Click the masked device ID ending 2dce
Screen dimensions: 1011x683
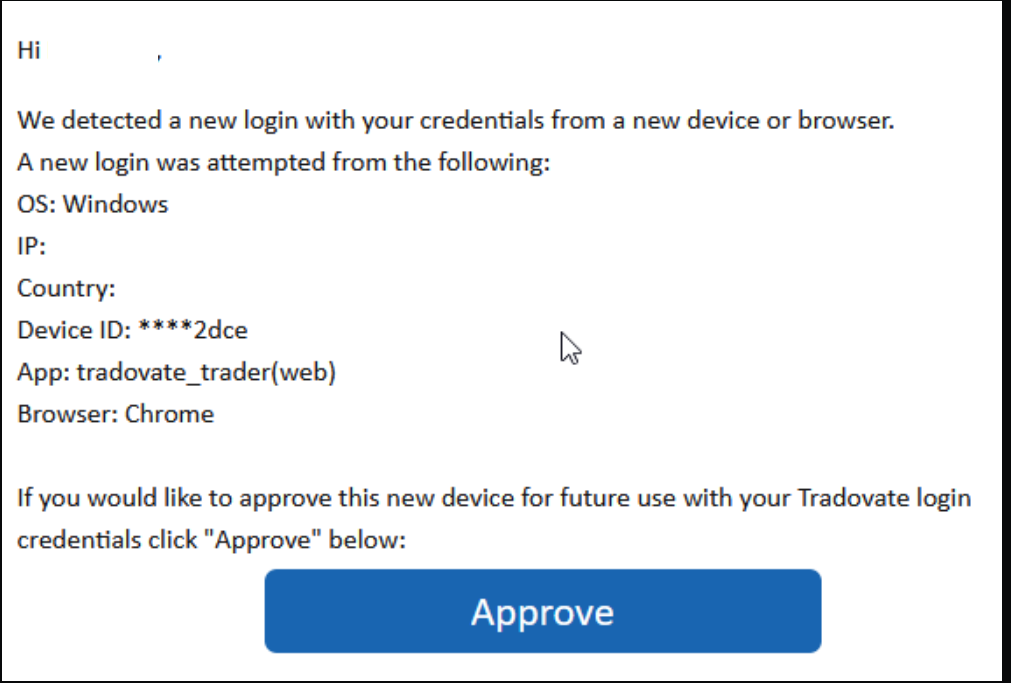click(x=193, y=330)
